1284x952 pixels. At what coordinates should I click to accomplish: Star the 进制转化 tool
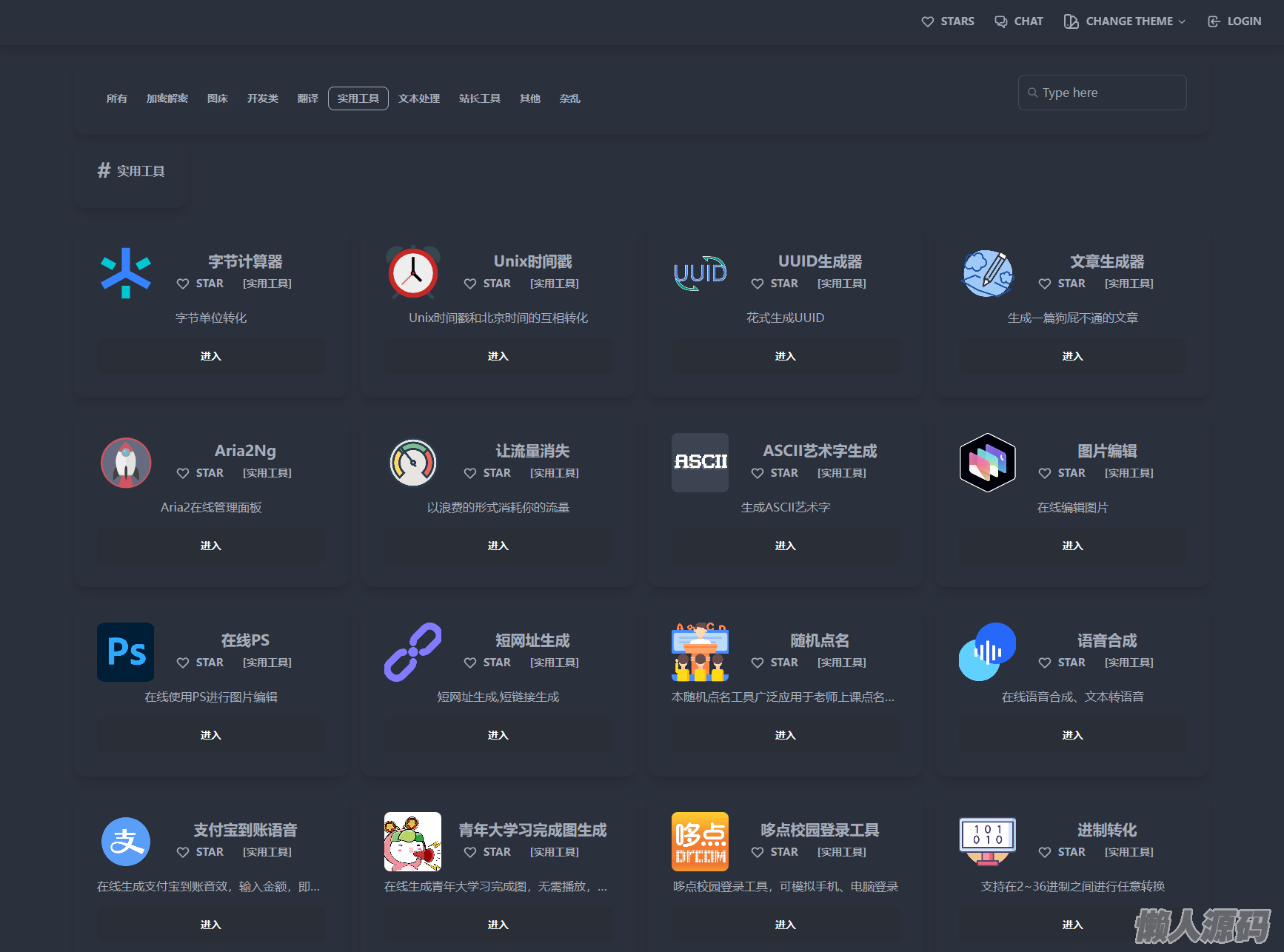tap(1062, 852)
